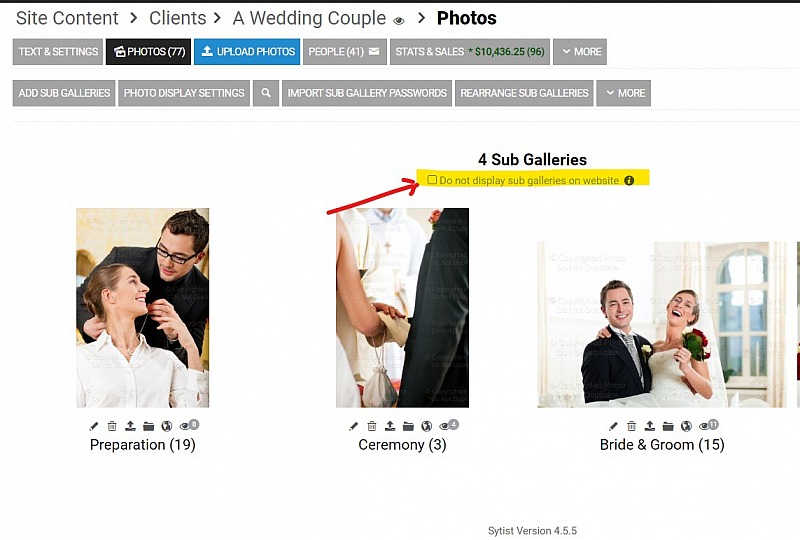Click the info icon beside sub galleries option

[x=629, y=180]
